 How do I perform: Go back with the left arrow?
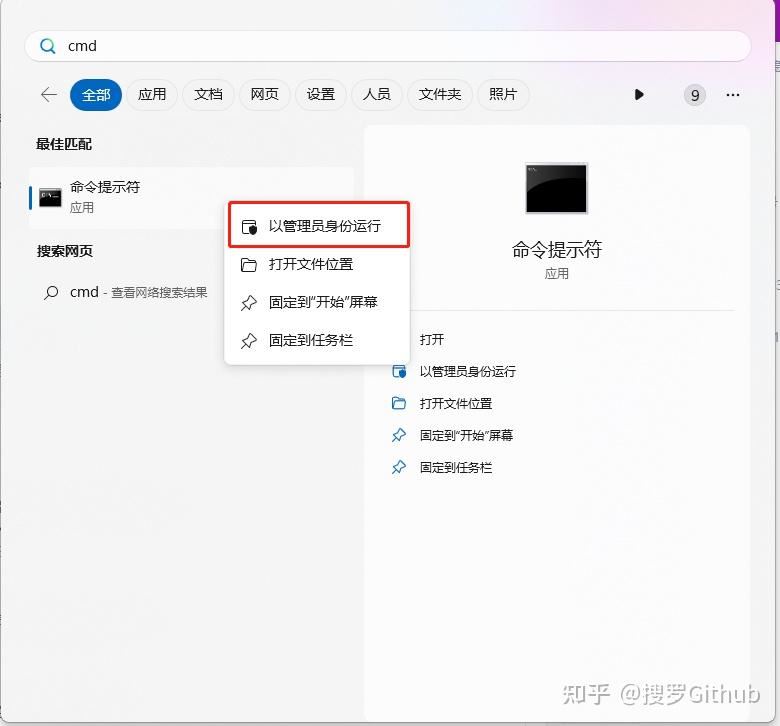[49, 95]
